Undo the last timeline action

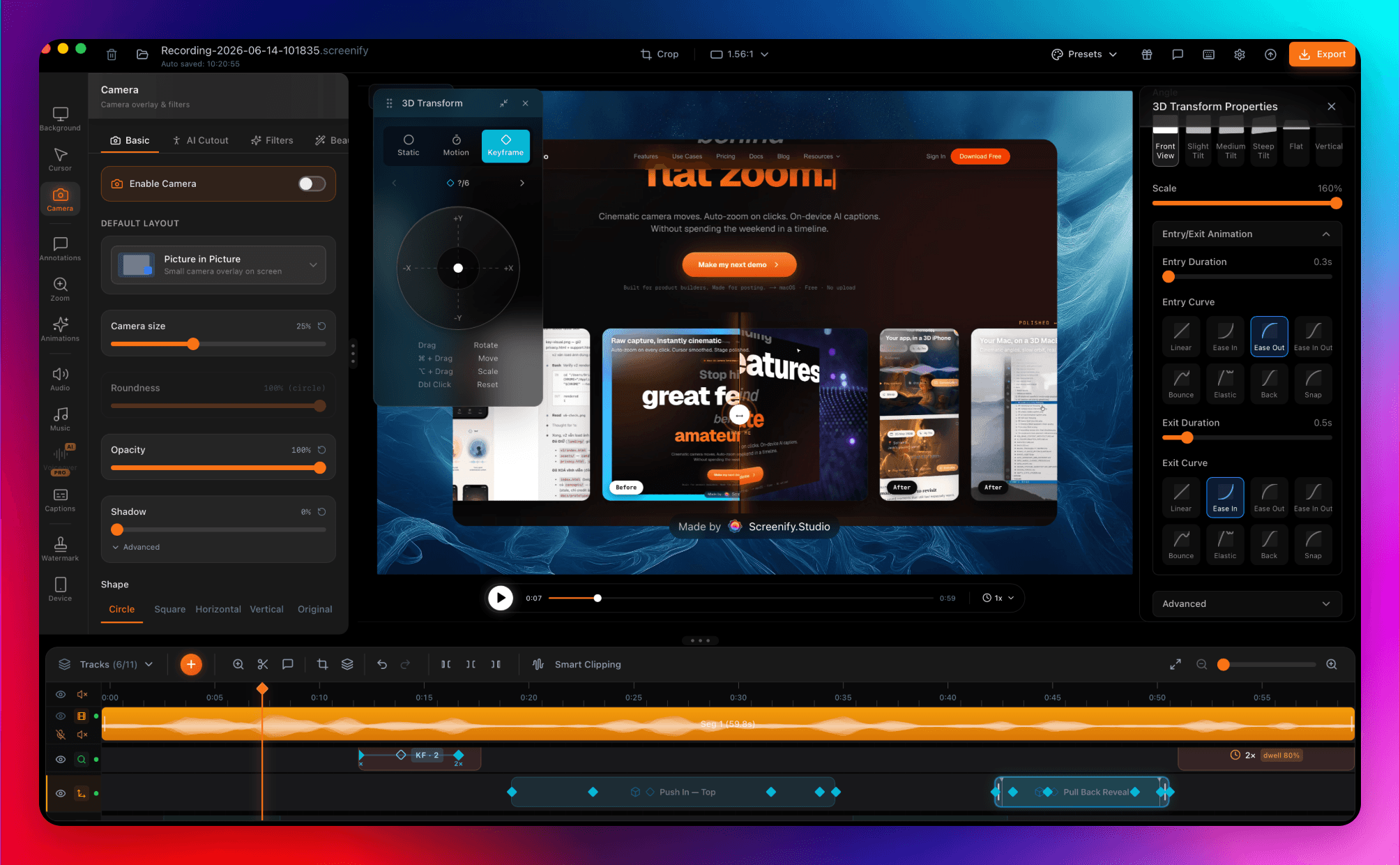coord(382,664)
